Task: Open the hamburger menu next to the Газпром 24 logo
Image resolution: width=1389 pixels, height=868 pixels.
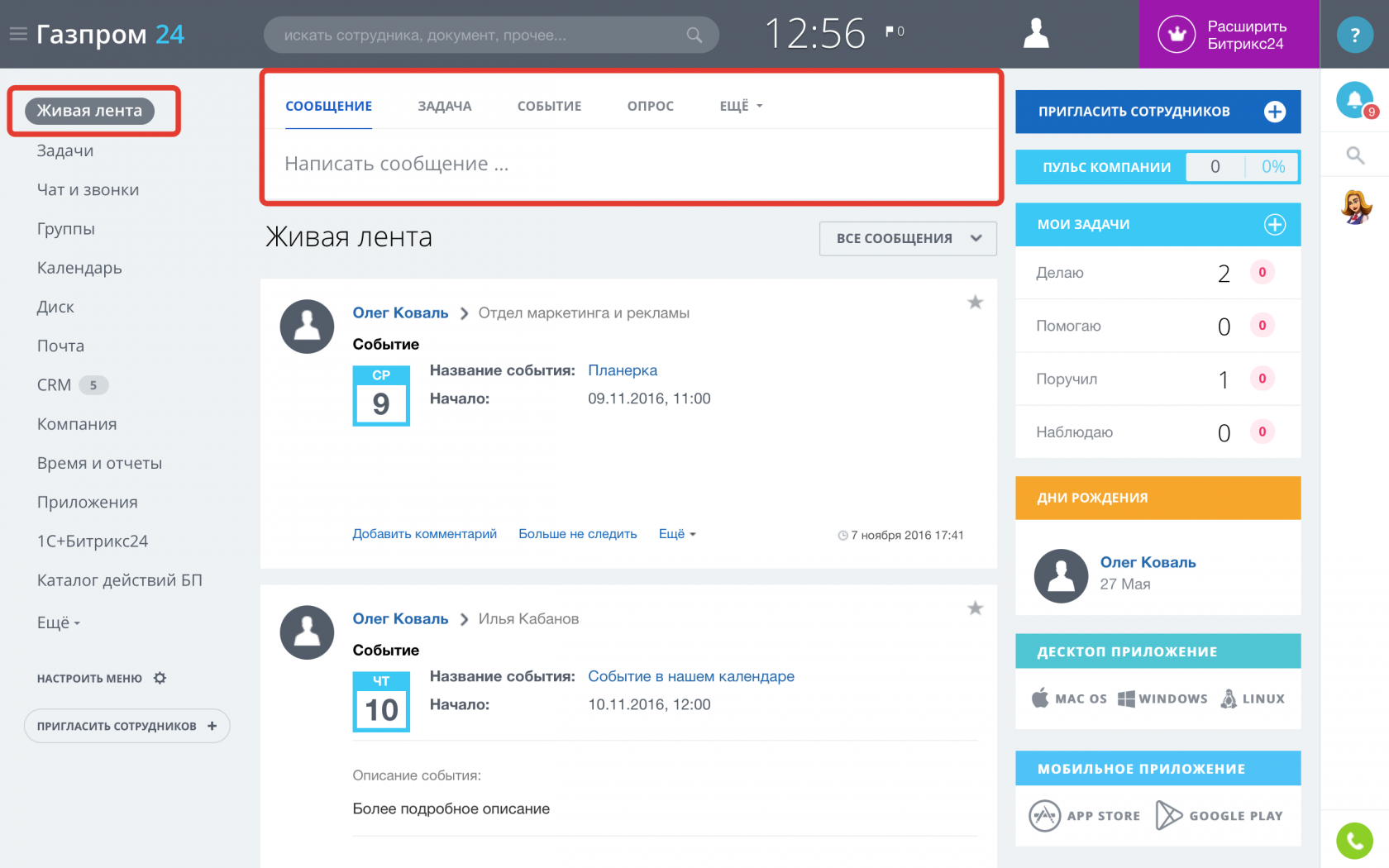Action: point(18,34)
